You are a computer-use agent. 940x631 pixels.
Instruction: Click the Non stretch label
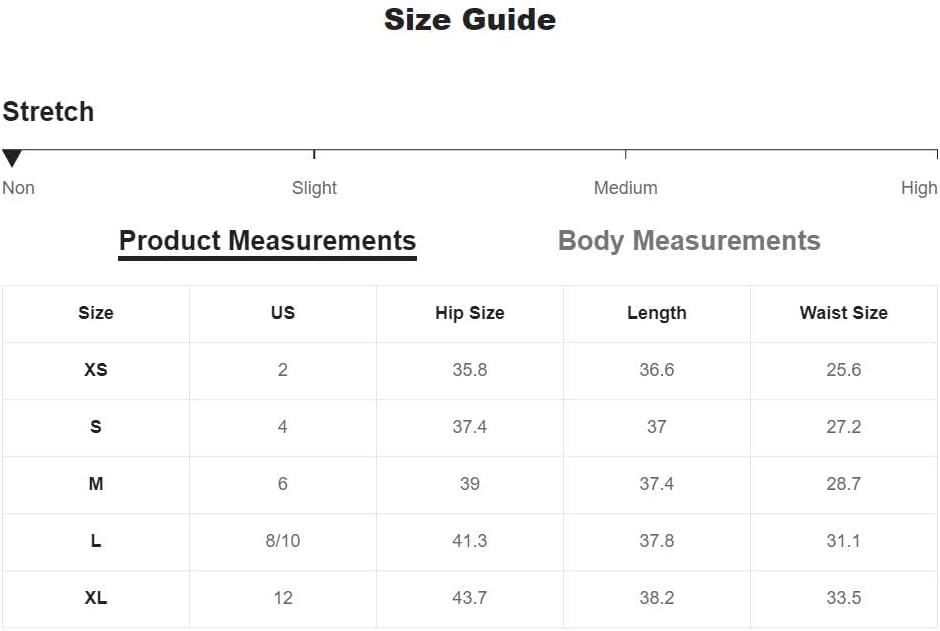19,188
